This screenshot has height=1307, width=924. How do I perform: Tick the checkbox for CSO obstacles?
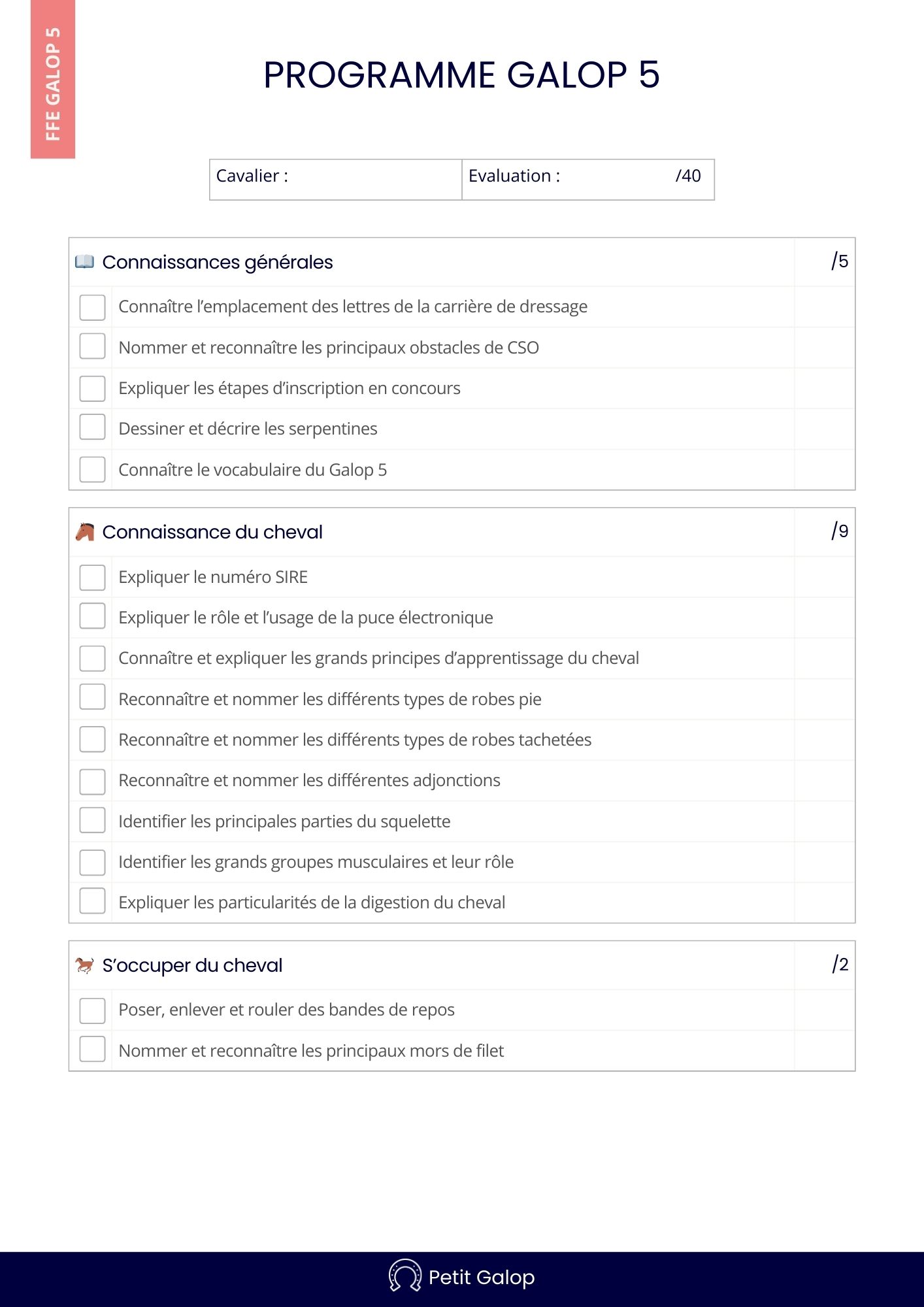(x=92, y=346)
